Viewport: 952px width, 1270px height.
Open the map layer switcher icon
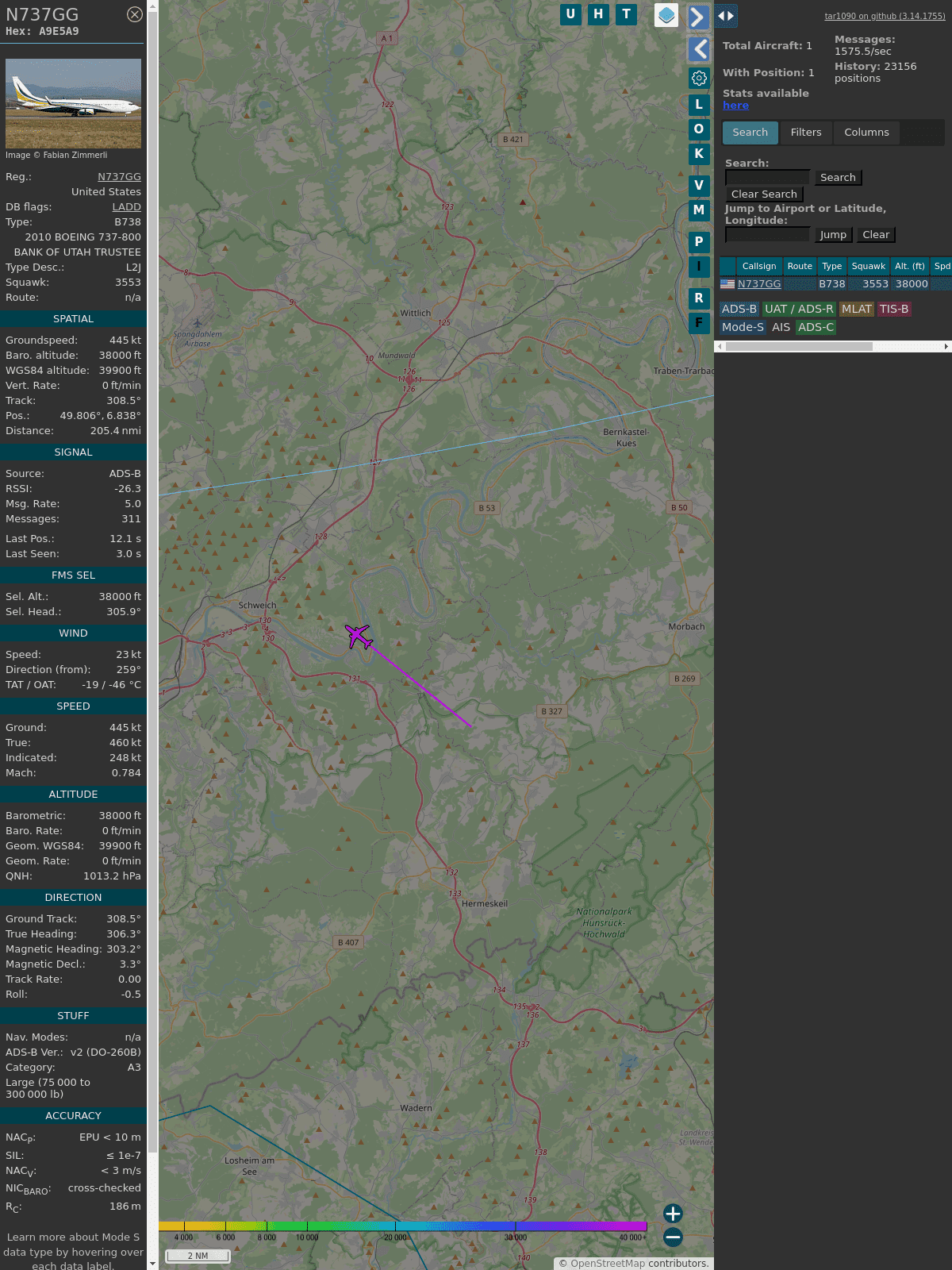click(666, 15)
